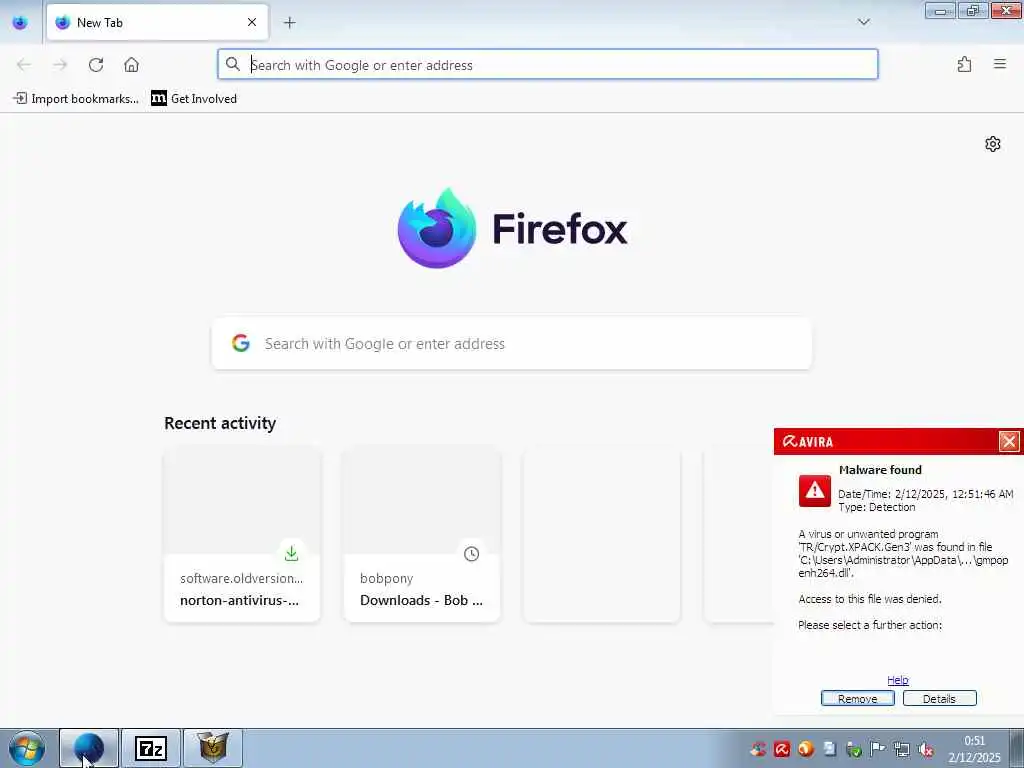Open the norton-antivirus recent activity card
This screenshot has width=1024, height=768.
click(242, 534)
